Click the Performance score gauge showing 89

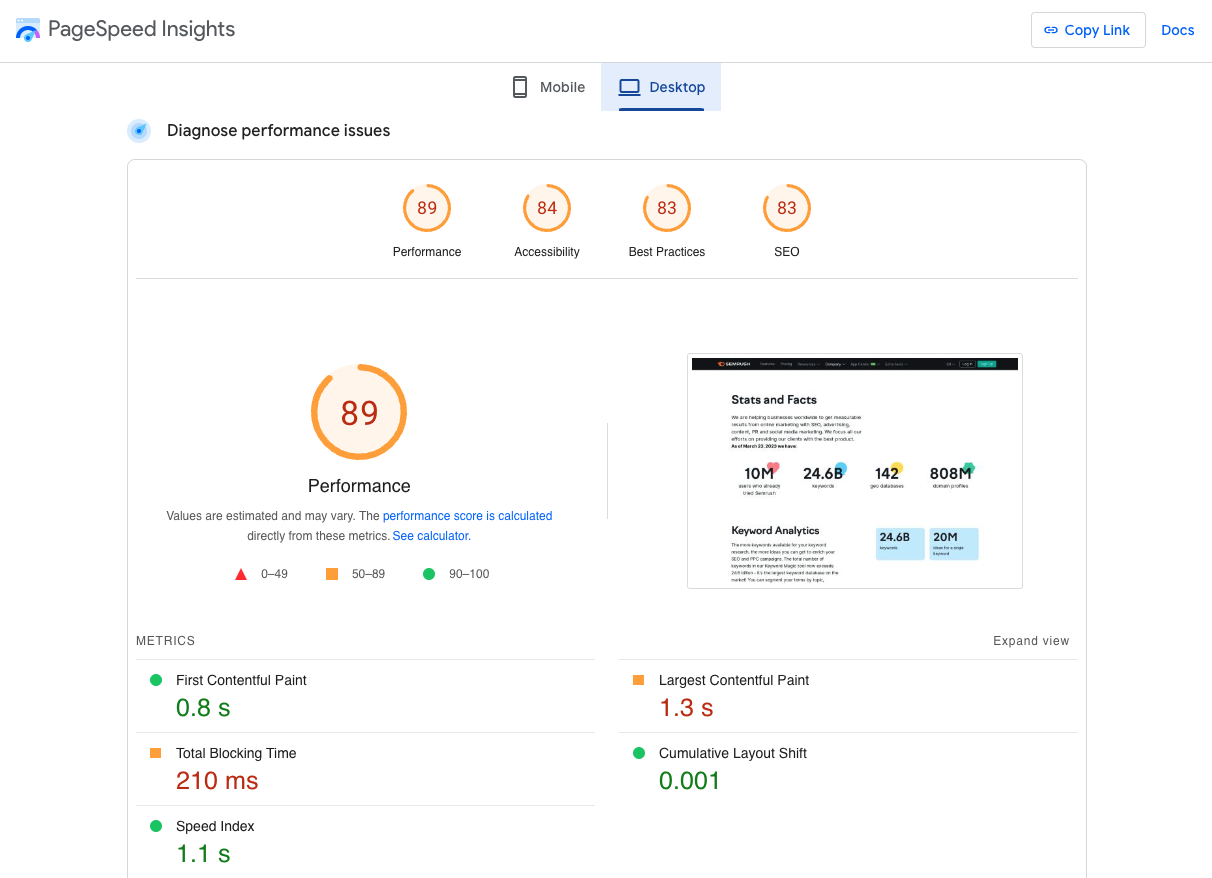pyautogui.click(x=358, y=411)
